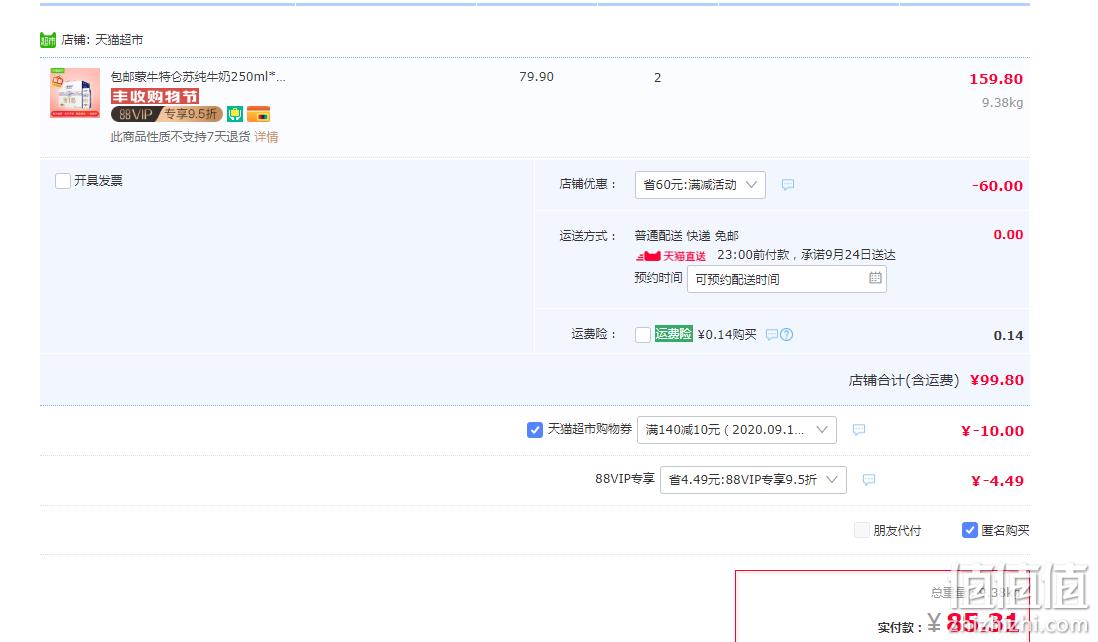Click the store total ¥99.80
The width and height of the screenshot is (1098, 642).
tap(997, 380)
